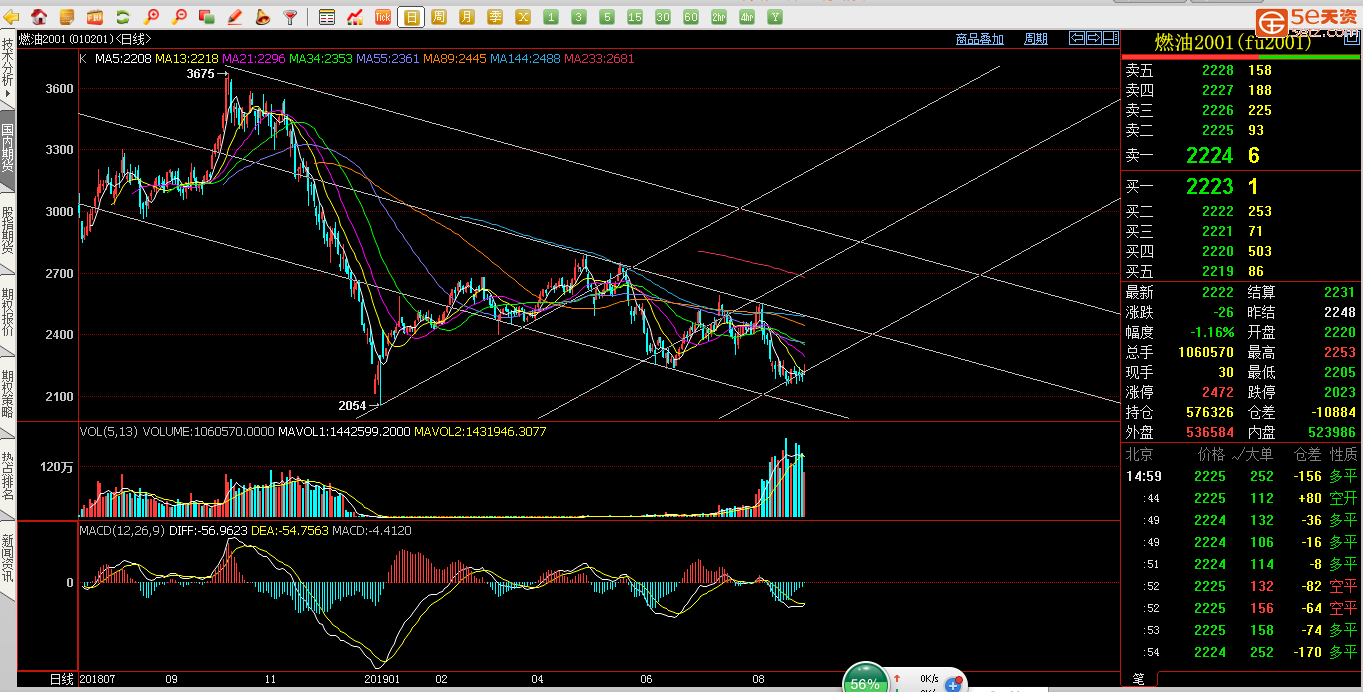Click the previous contract left-arrow box
1363x692 pixels.
click(1076, 38)
